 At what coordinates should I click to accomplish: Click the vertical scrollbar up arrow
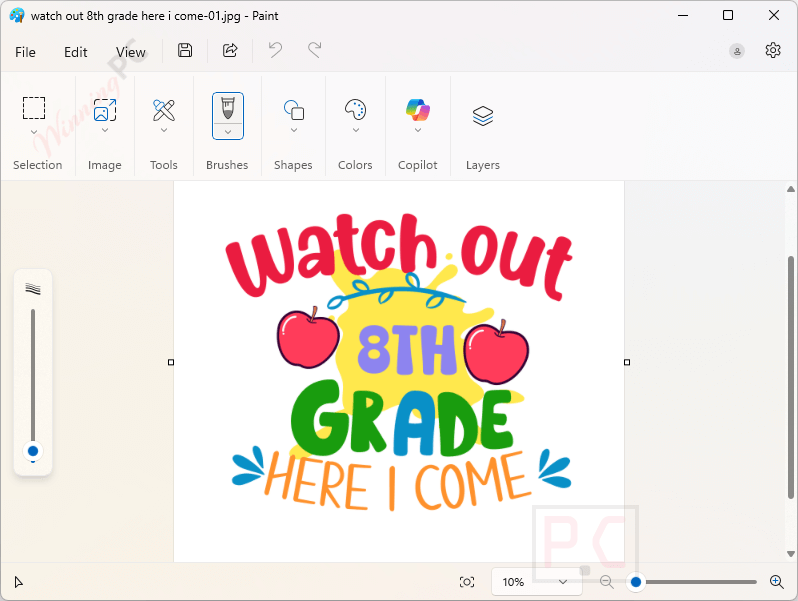(x=791, y=189)
